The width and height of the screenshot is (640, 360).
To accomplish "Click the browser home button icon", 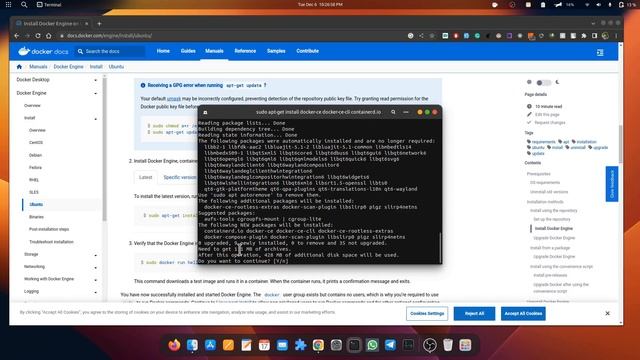I will (x=49, y=36).
